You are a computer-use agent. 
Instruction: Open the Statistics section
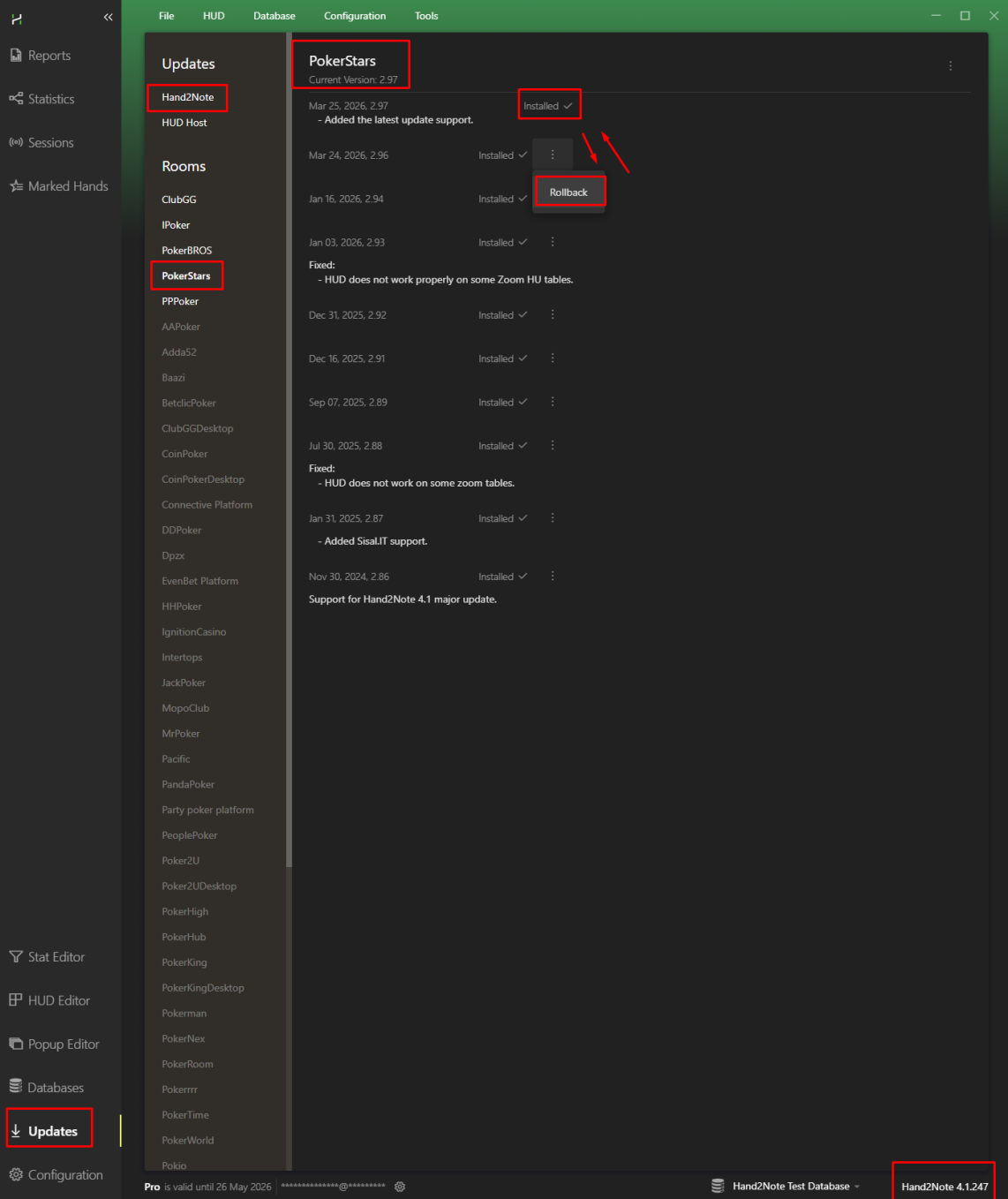42,99
